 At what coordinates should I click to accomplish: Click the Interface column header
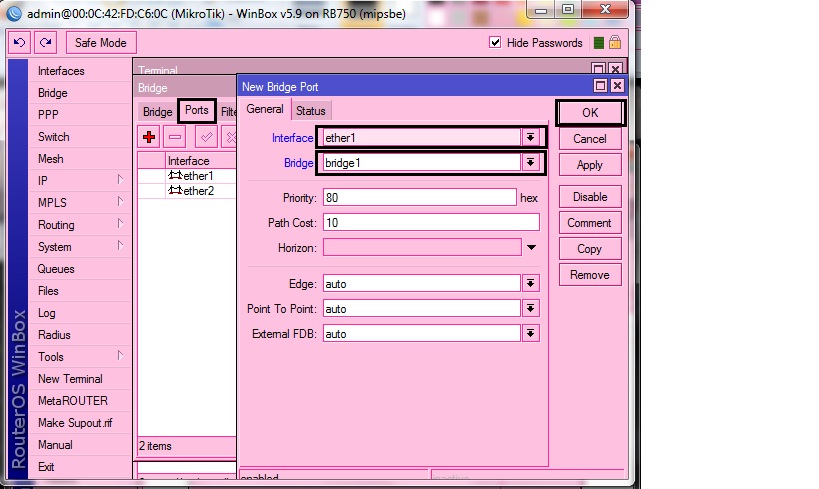click(201, 160)
